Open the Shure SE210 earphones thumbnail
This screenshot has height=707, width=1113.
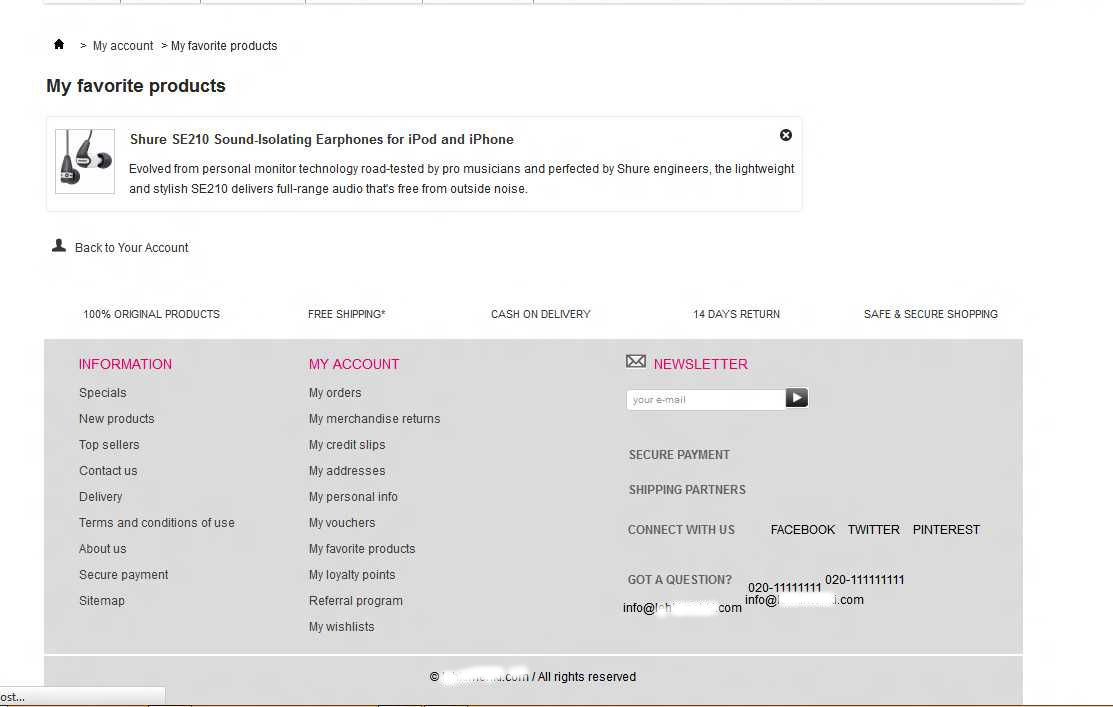[x=85, y=161]
